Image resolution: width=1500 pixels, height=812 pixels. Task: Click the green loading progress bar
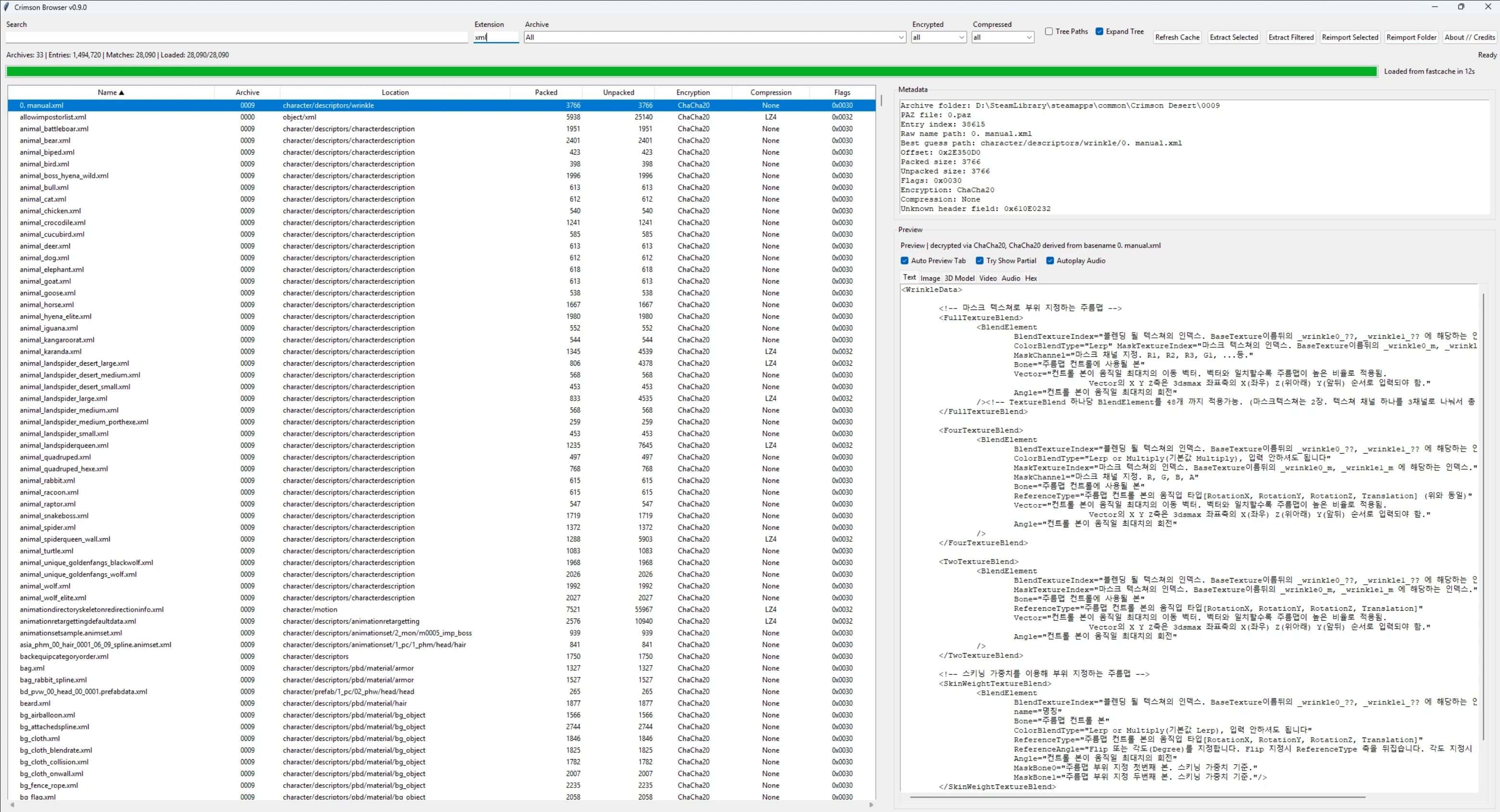tap(690, 72)
